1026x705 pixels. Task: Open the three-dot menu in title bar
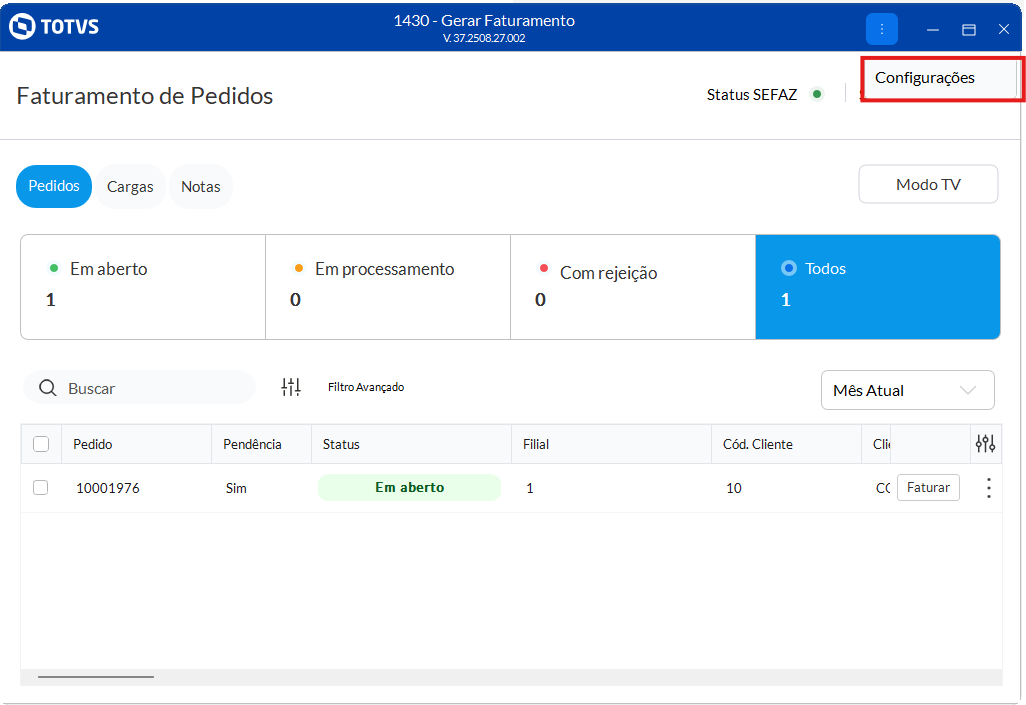click(881, 29)
